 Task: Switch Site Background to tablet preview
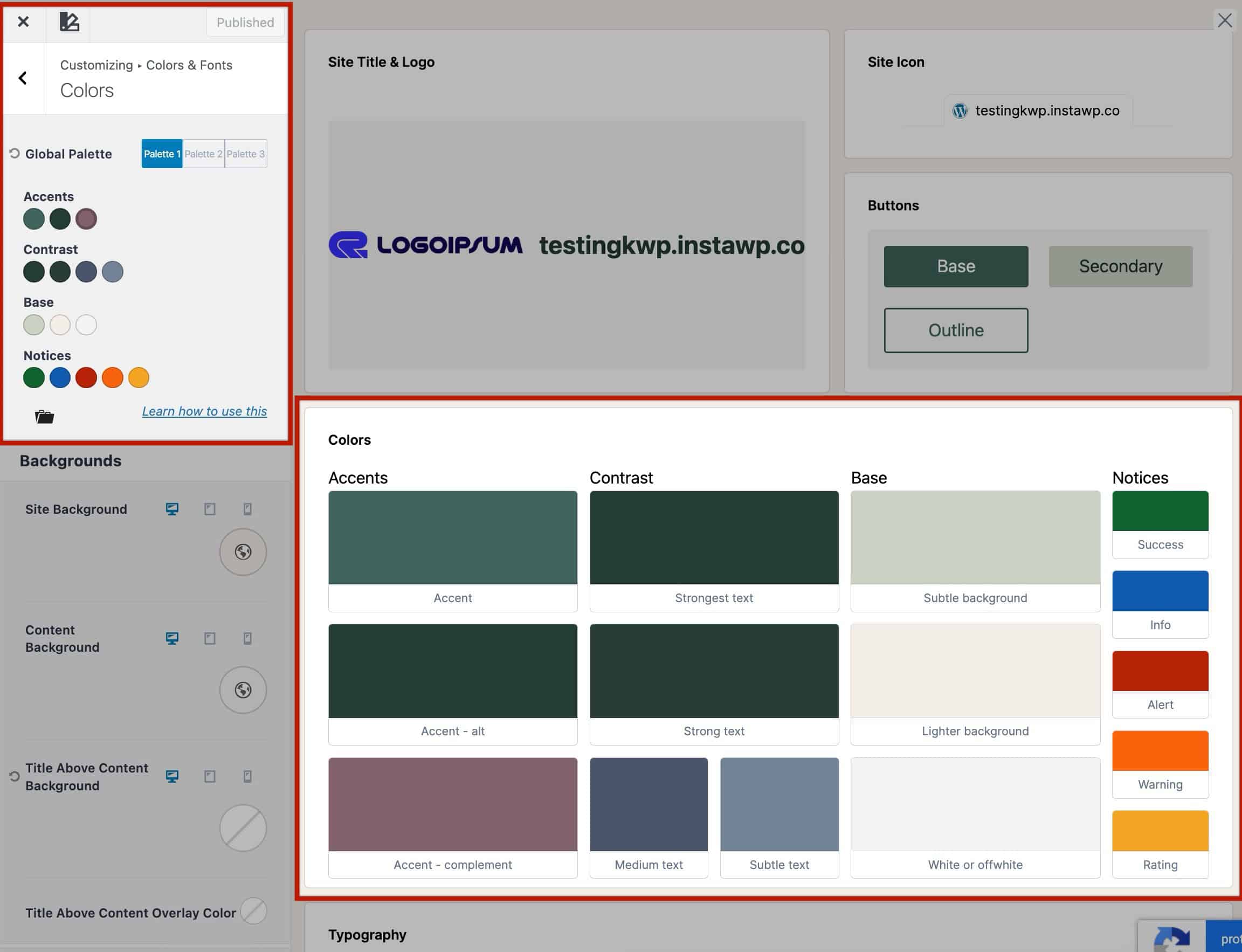(x=210, y=509)
